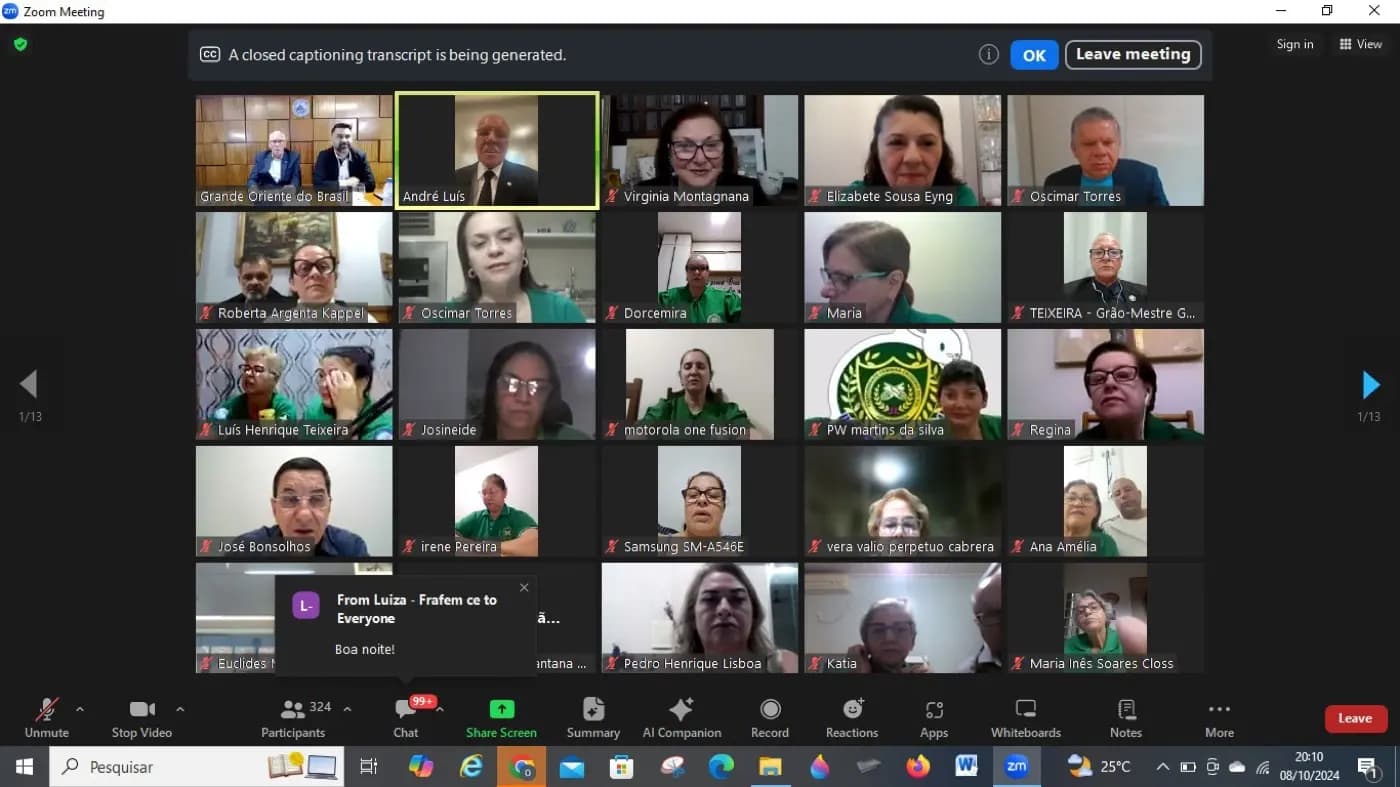Click the Sign in link

coord(1295,44)
